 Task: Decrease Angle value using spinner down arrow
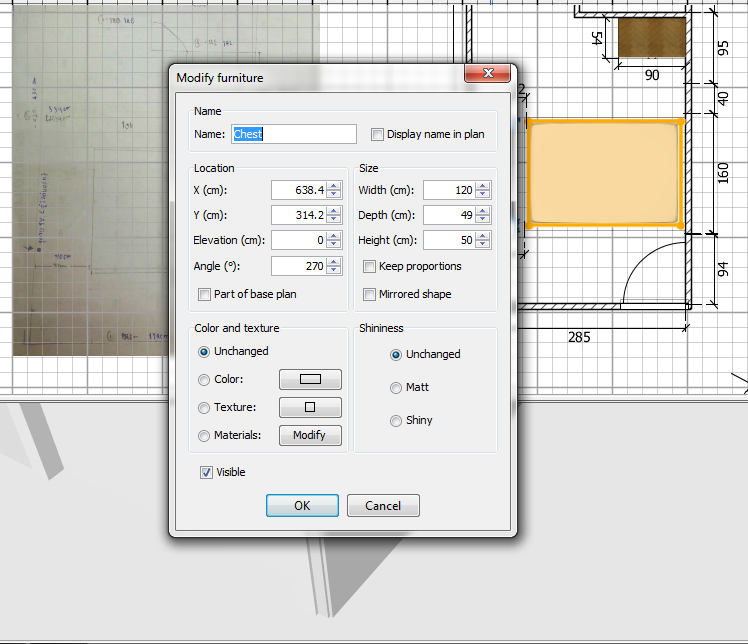pyautogui.click(x=334, y=271)
